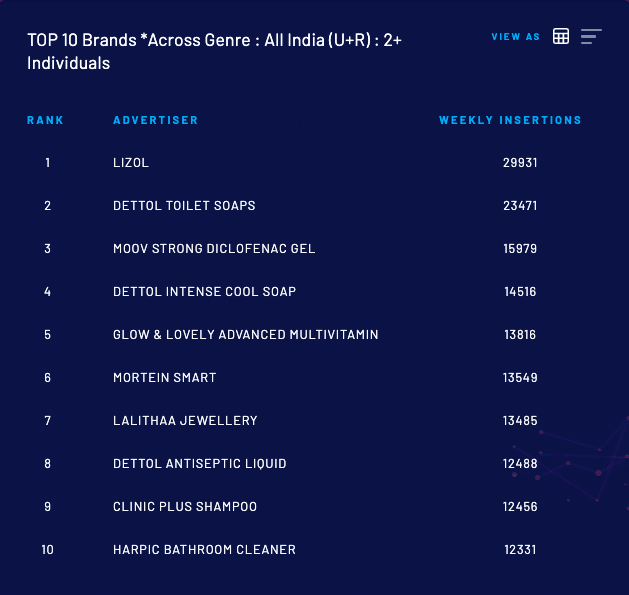The image size is (629, 595).
Task: Switch to horizontal bar chart view icon
Action: click(x=591, y=36)
